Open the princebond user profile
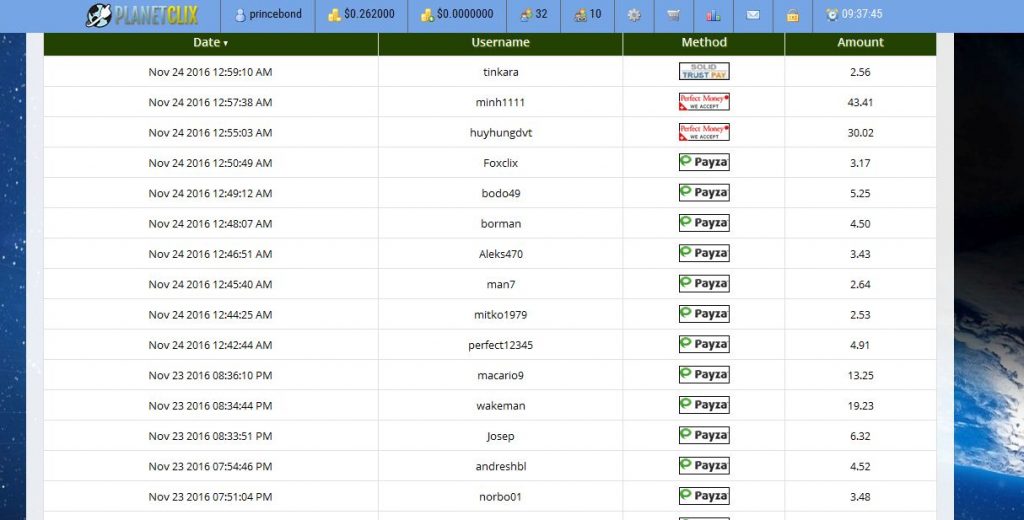This screenshot has width=1024, height=520. (x=267, y=15)
